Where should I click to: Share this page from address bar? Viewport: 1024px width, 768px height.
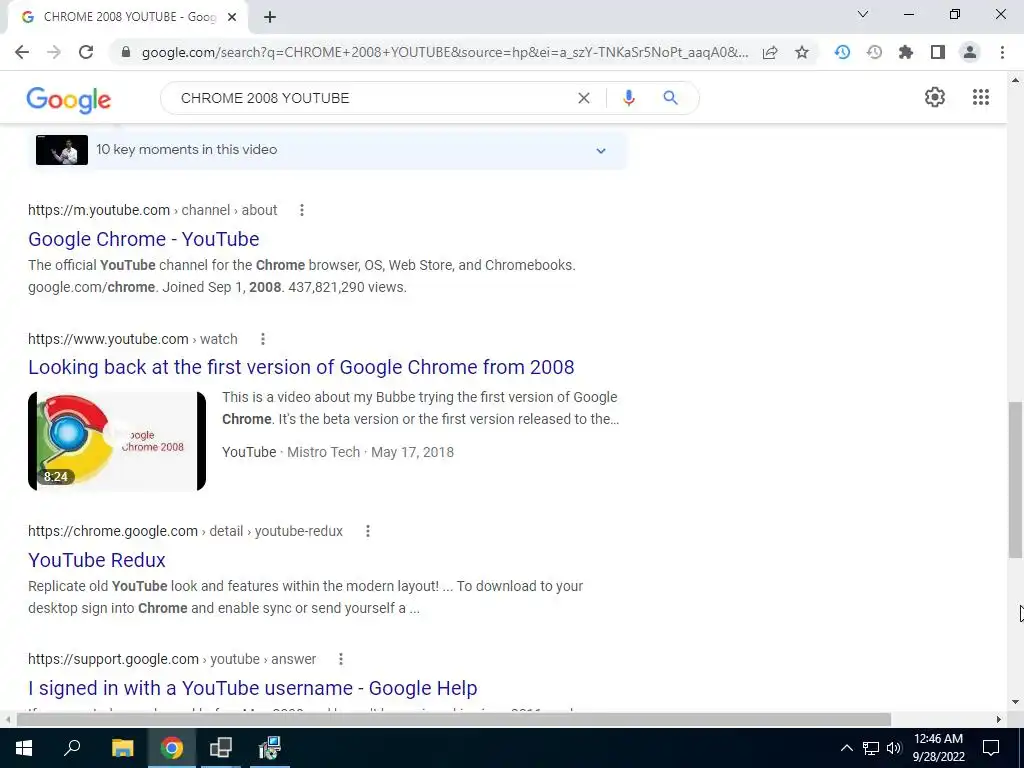(770, 52)
